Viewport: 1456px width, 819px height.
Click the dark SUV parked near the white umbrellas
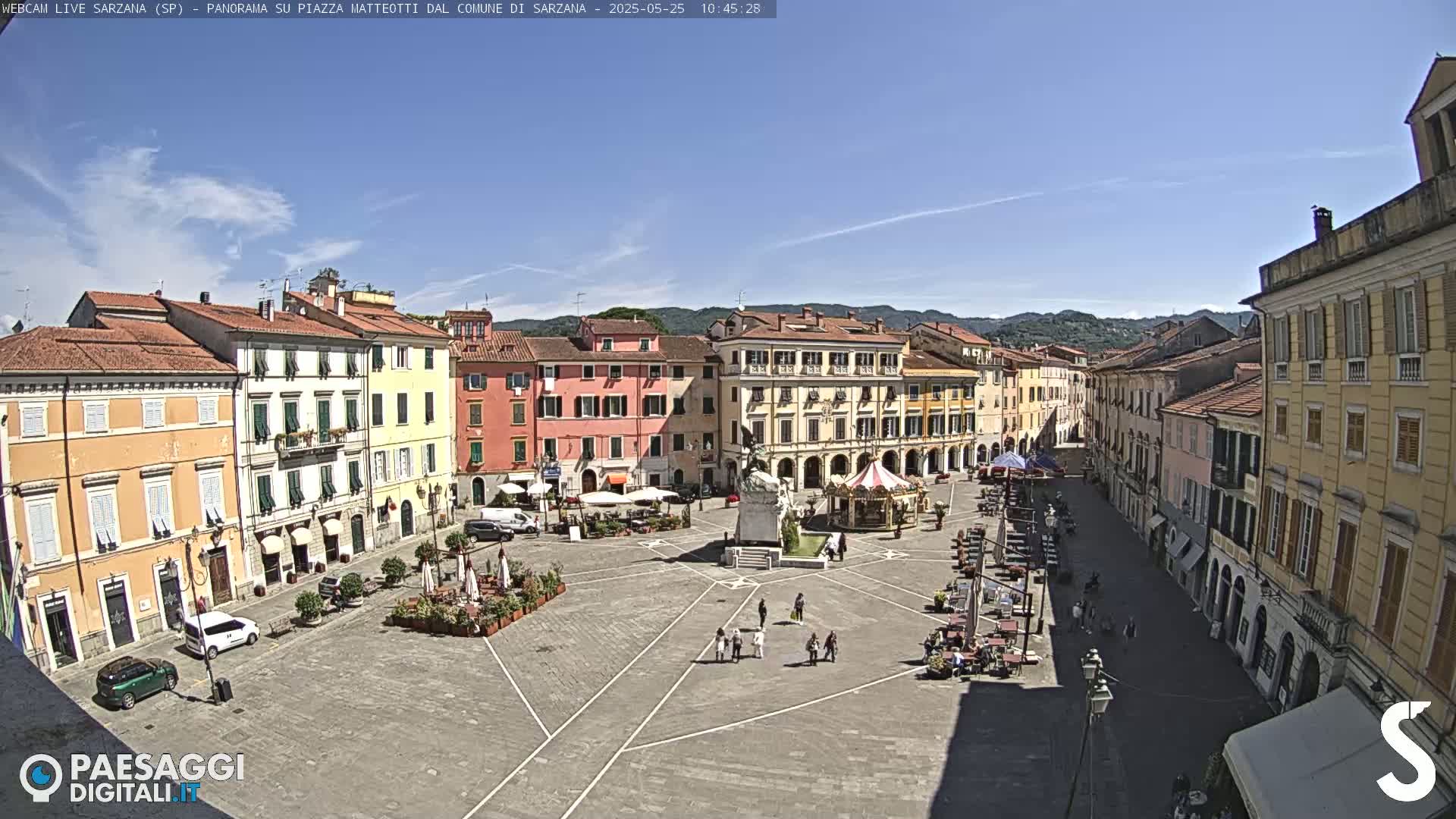pyautogui.click(x=488, y=531)
